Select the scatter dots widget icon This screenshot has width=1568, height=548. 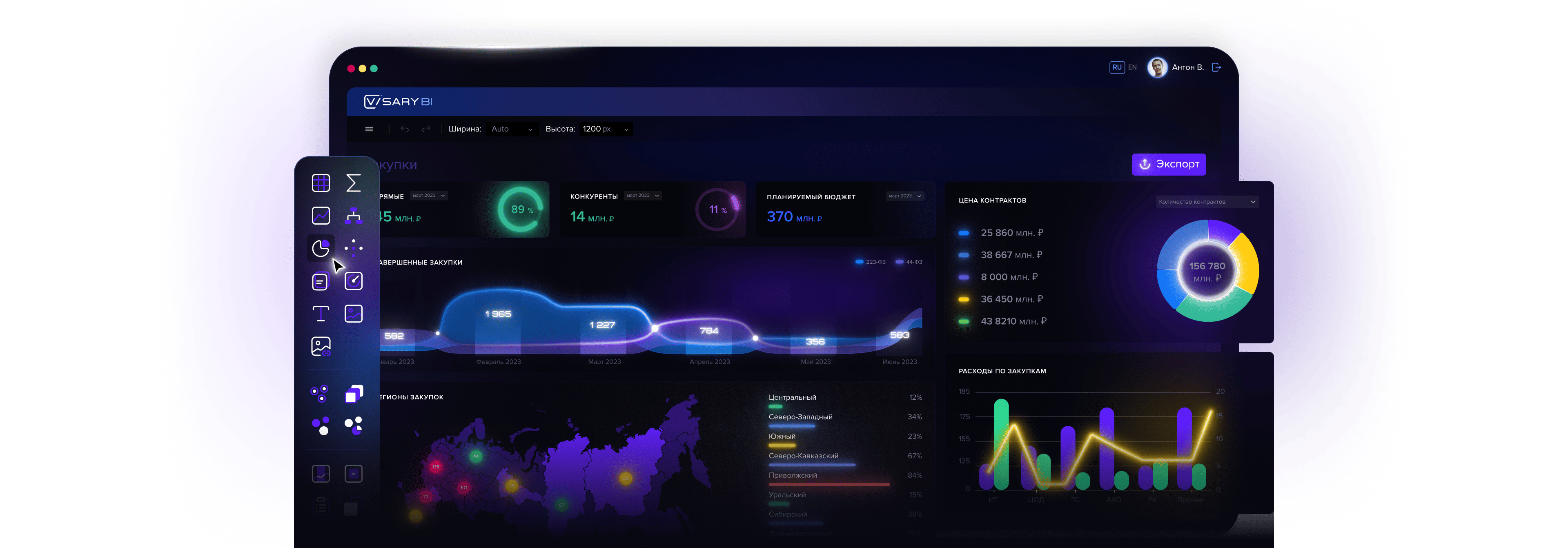[x=354, y=248]
